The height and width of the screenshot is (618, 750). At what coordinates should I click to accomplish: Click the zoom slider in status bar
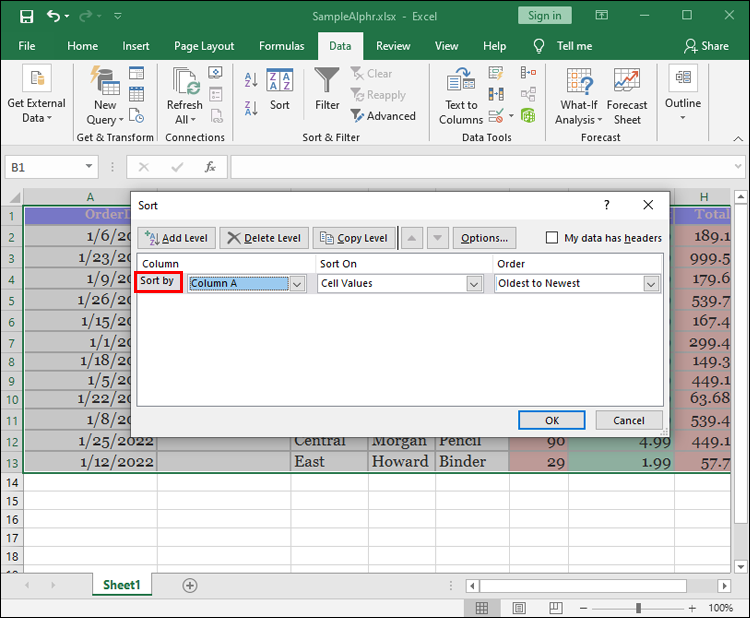[637, 608]
